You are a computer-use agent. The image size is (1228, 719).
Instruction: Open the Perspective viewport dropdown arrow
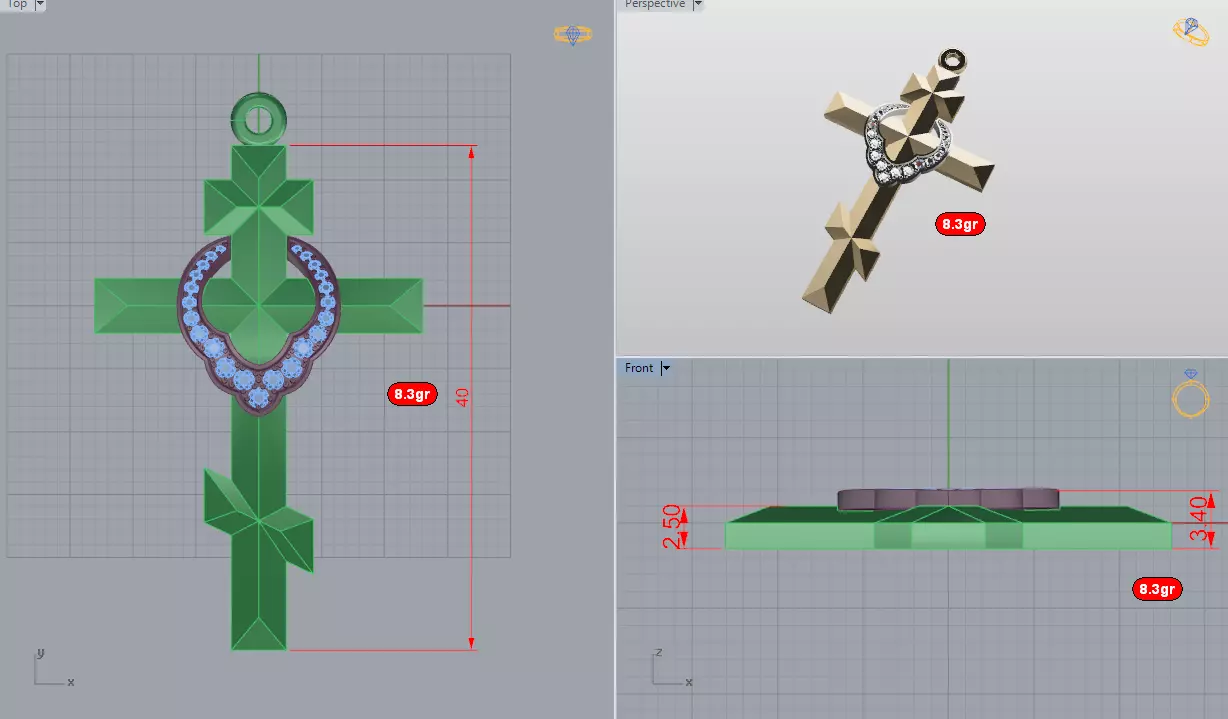coord(697,4)
